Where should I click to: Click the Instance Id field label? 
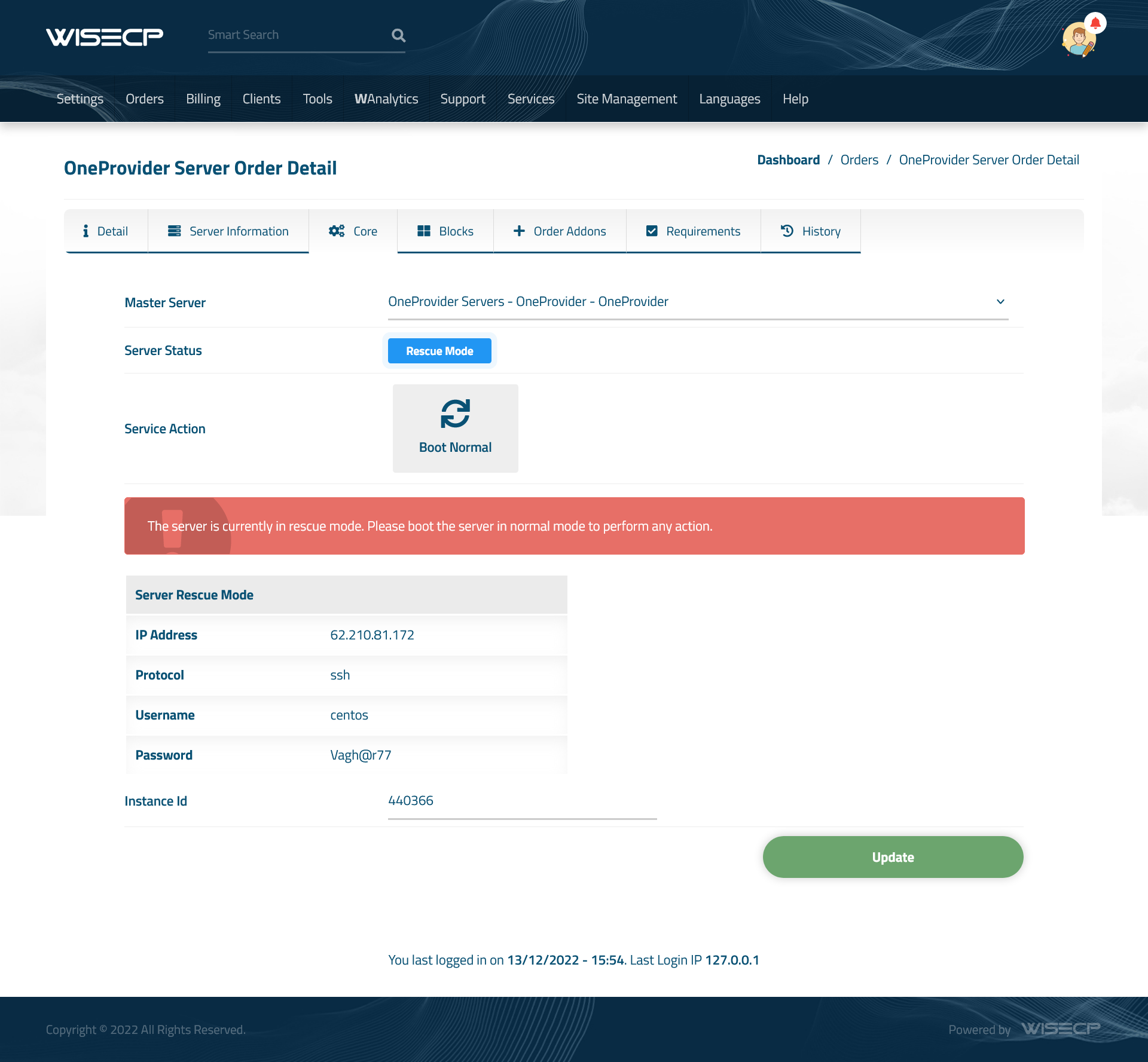156,801
